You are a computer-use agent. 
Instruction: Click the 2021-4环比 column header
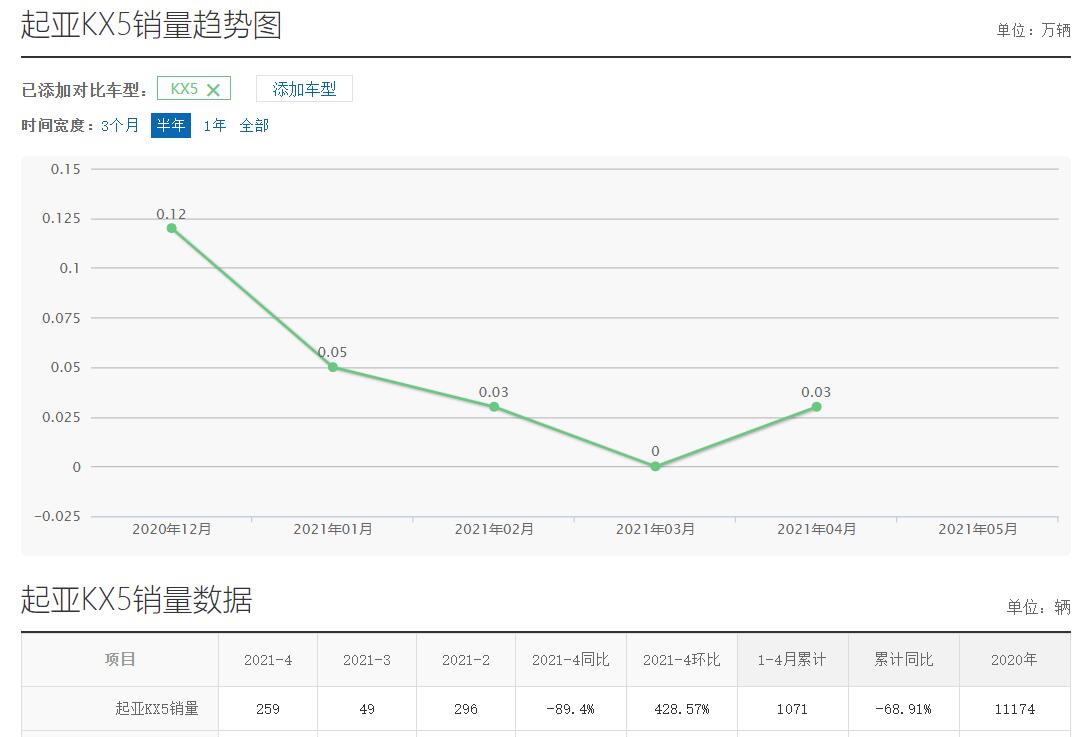[681, 660]
